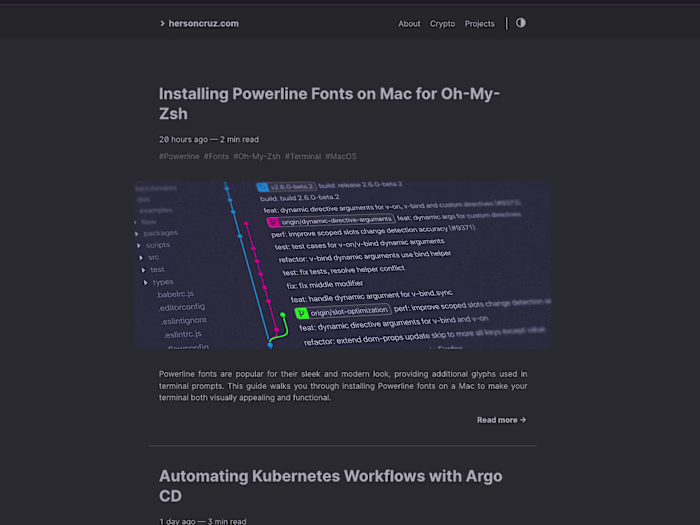Open the hersoncruz.com home link
This screenshot has width=700, height=525.
coord(205,23)
